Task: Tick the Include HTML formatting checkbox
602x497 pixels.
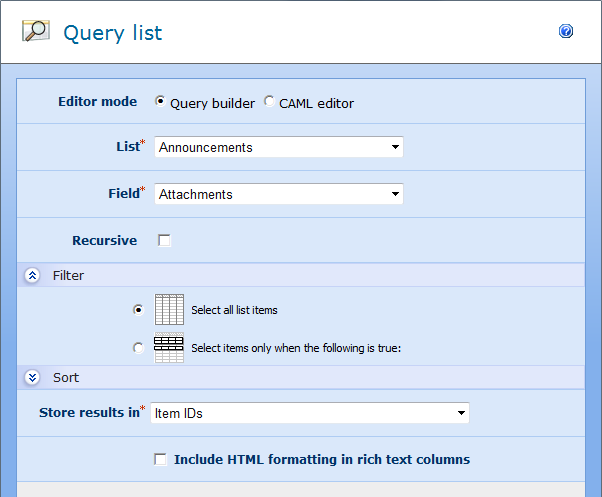Action: point(160,459)
